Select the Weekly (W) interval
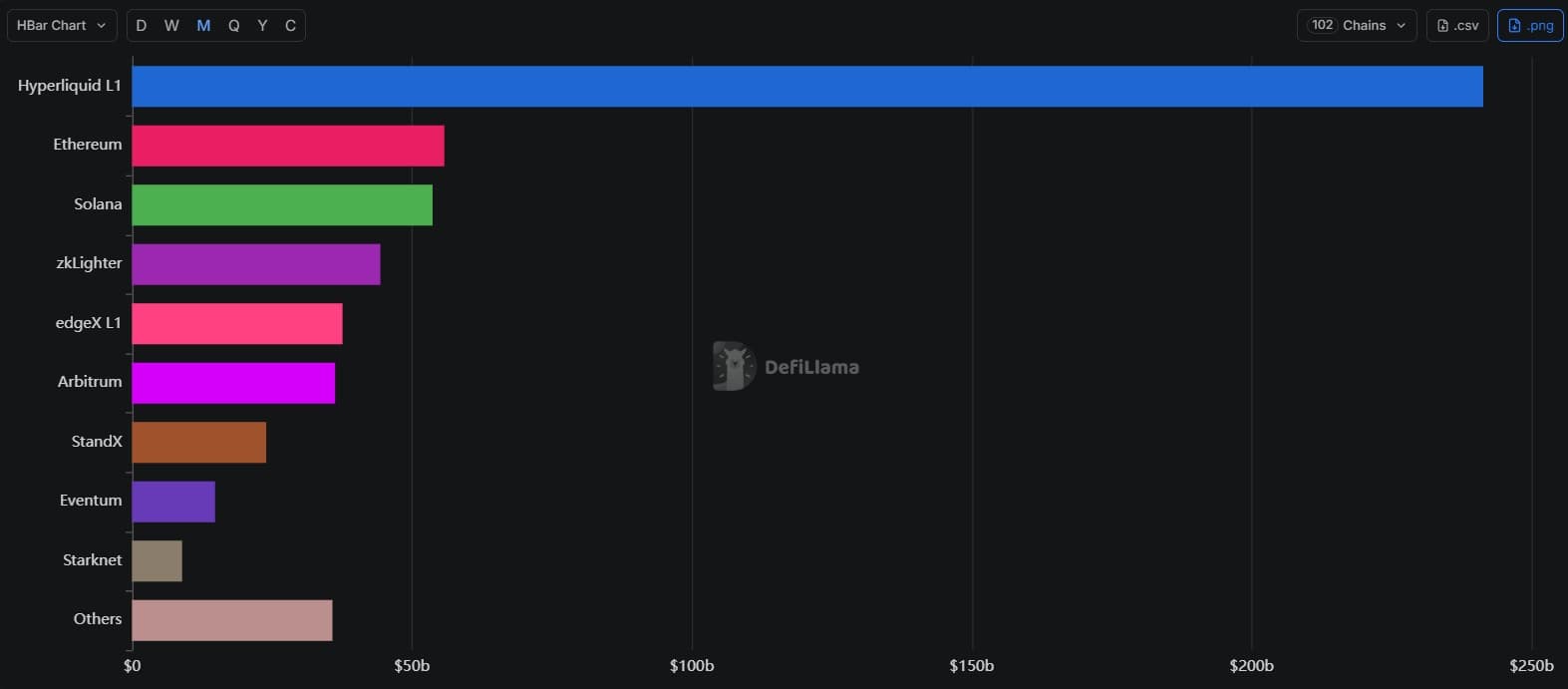Image resolution: width=1568 pixels, height=689 pixels. point(171,25)
